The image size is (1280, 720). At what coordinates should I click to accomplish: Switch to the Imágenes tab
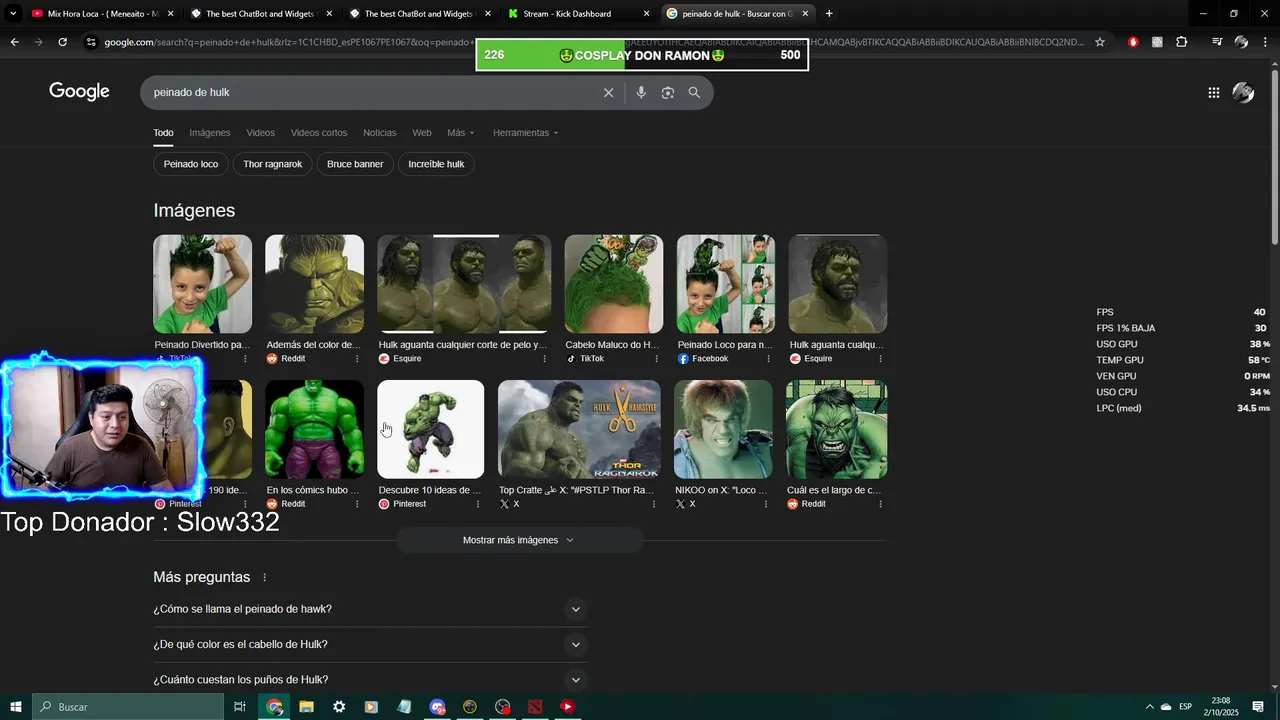[x=210, y=133]
